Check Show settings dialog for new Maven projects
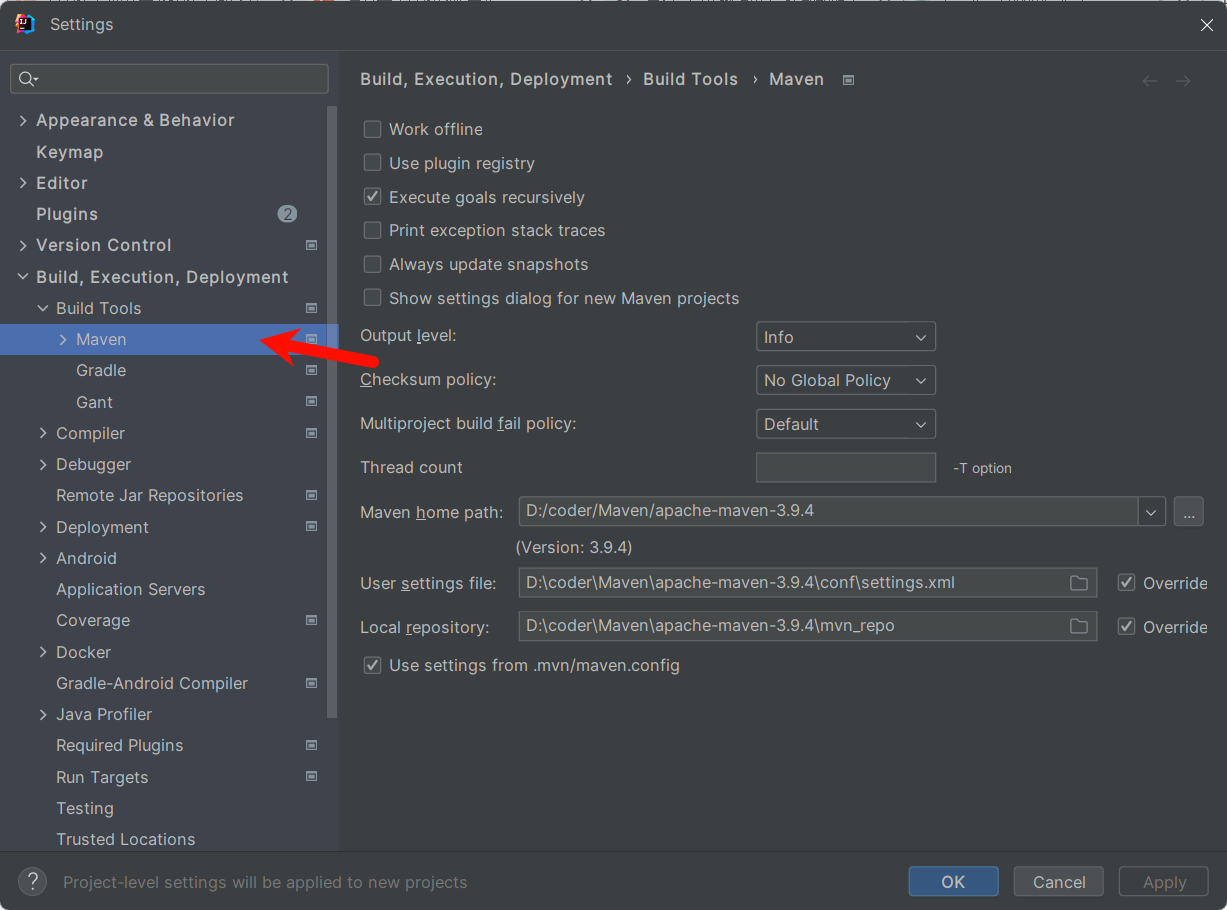 pos(372,298)
